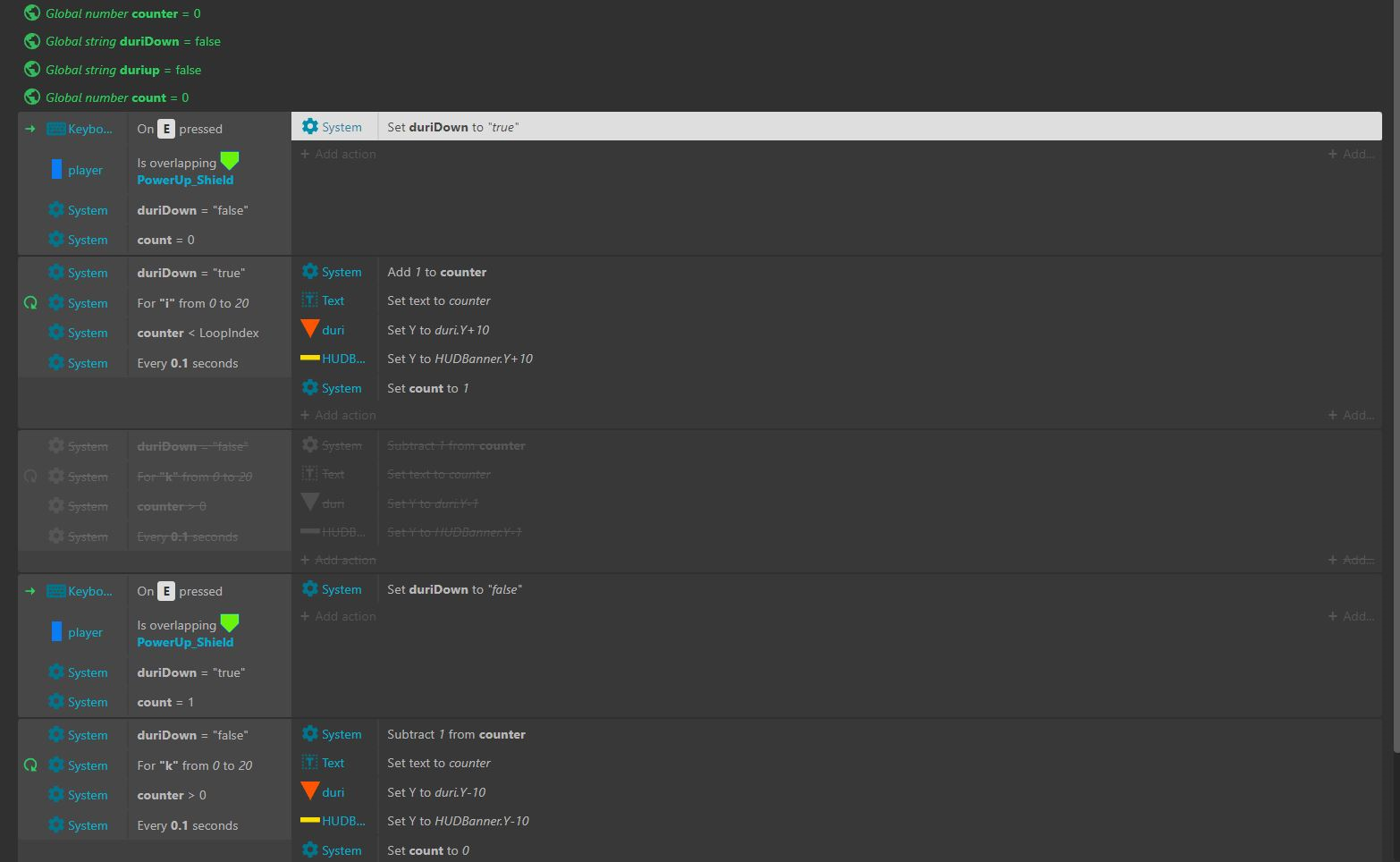
Task: Click the gear icon for Add 1 to counter
Action: (310, 271)
